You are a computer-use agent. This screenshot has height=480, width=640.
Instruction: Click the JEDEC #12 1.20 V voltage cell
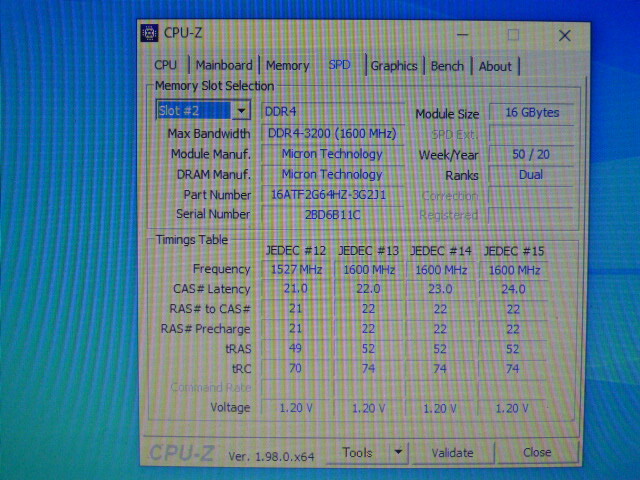[296, 408]
